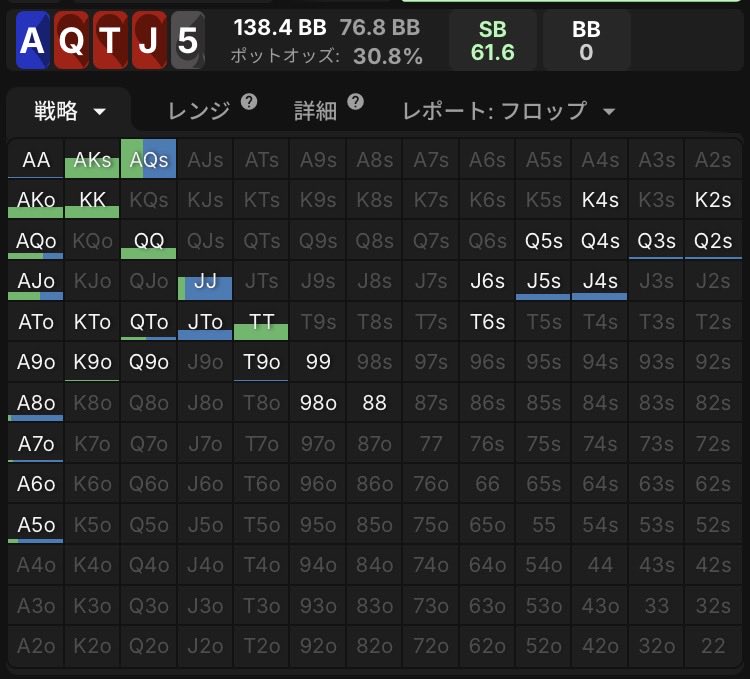750x679 pixels.
Task: Select the AA hand cell
Action: click(35, 159)
